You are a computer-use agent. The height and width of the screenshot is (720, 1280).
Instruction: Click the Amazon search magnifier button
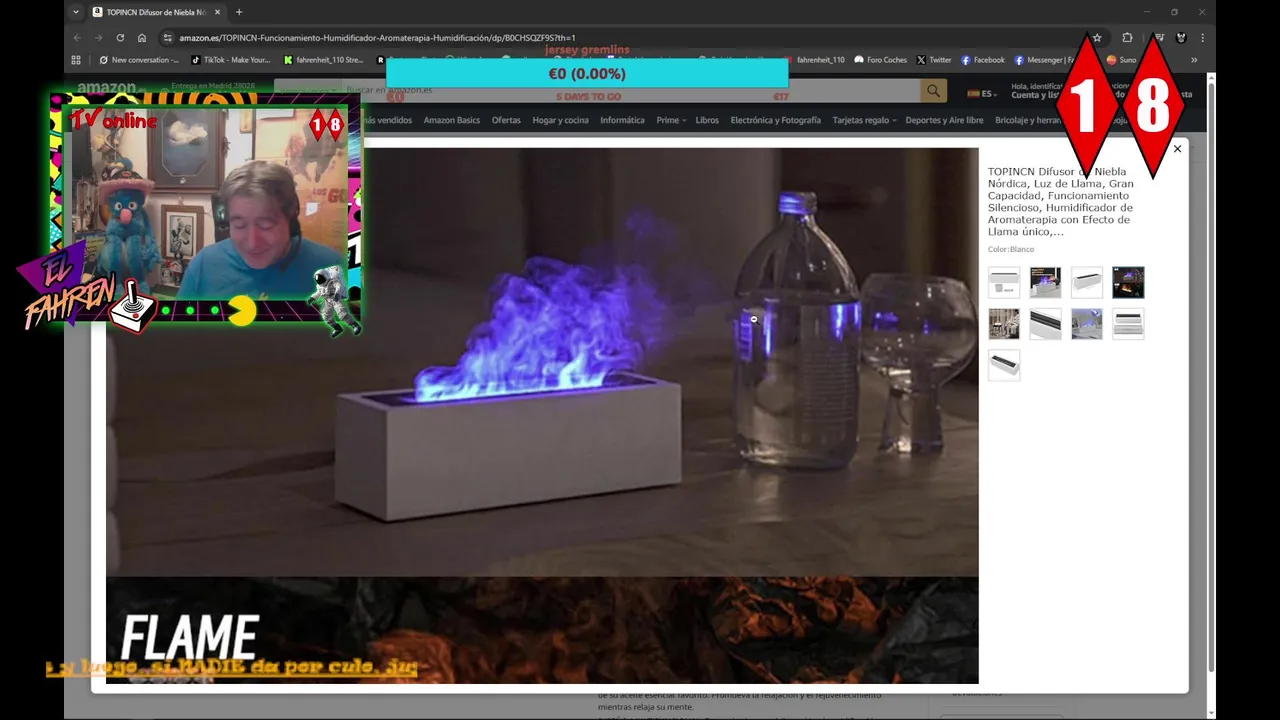[x=933, y=91]
